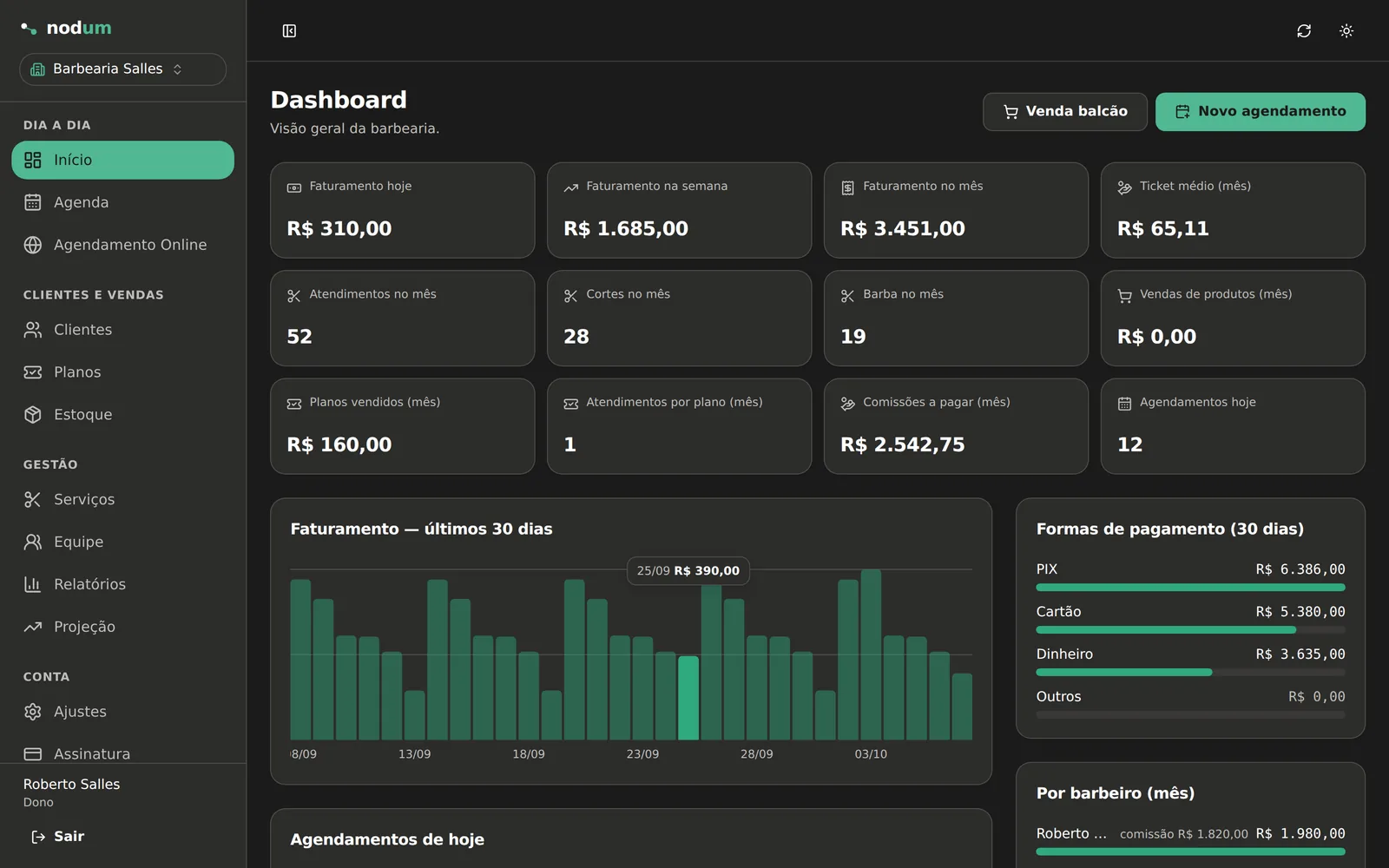Open the Equipe page
The image size is (1389, 868).
click(122, 542)
